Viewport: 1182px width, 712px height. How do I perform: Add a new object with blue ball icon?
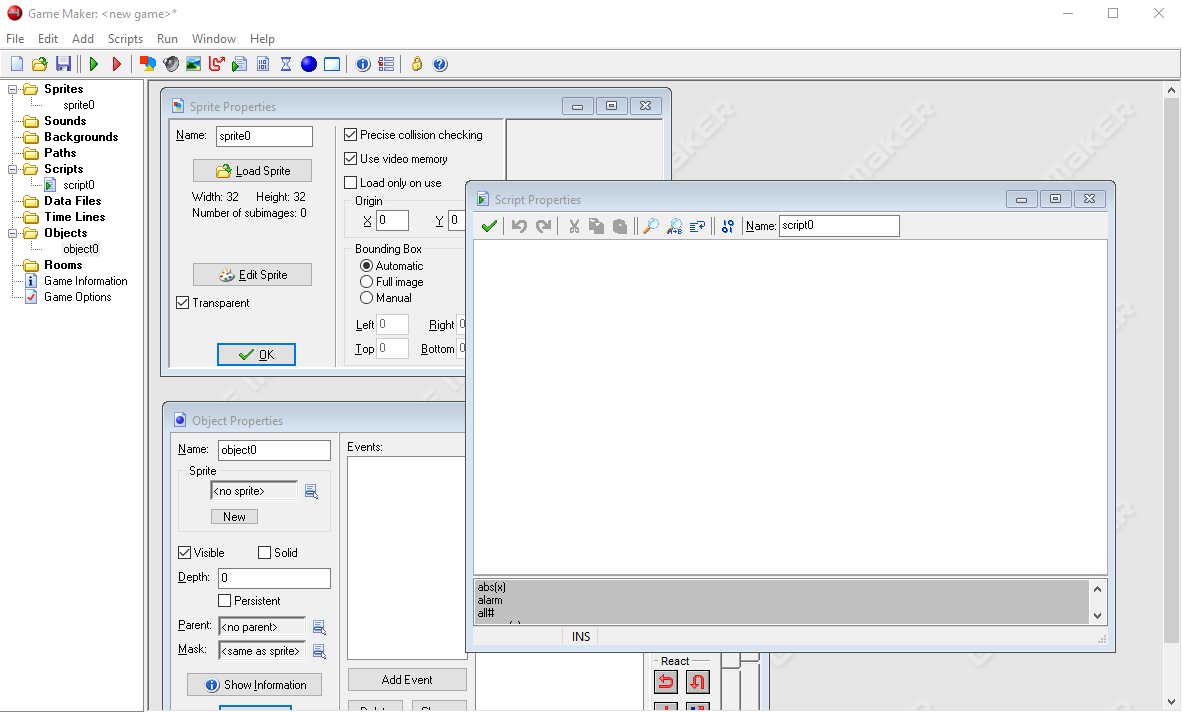(309, 64)
